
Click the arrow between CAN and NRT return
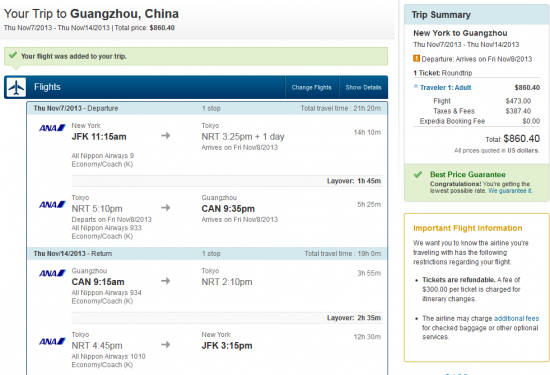click(166, 281)
